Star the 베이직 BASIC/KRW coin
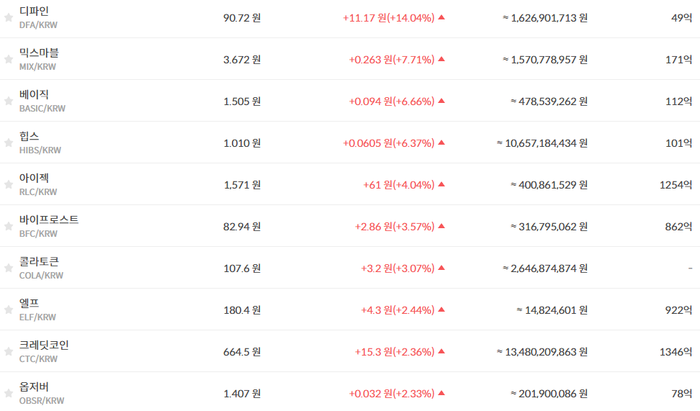 pos(8,101)
